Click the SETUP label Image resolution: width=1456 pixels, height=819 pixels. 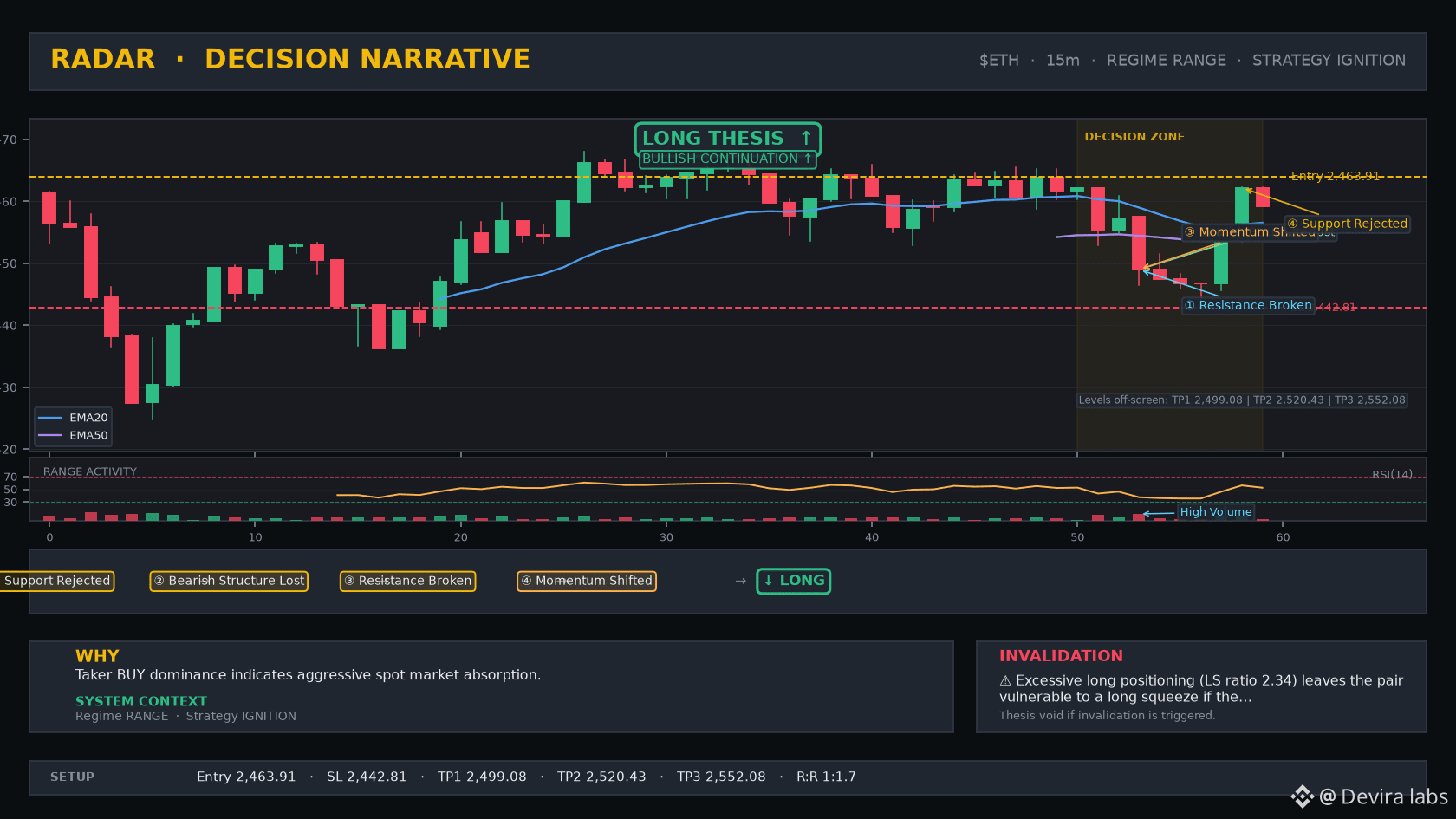pos(72,777)
